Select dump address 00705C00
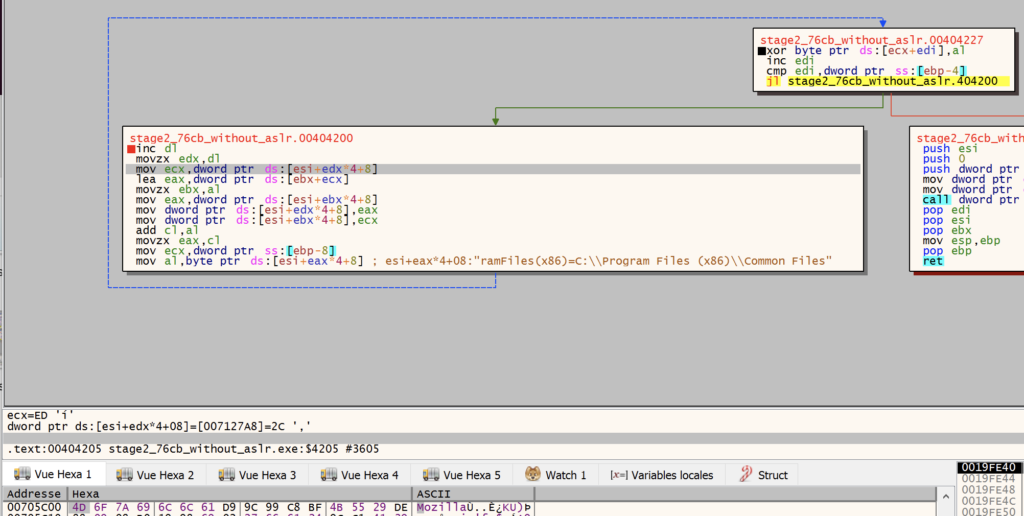The height and width of the screenshot is (516, 1024). pyautogui.click(x=34, y=508)
